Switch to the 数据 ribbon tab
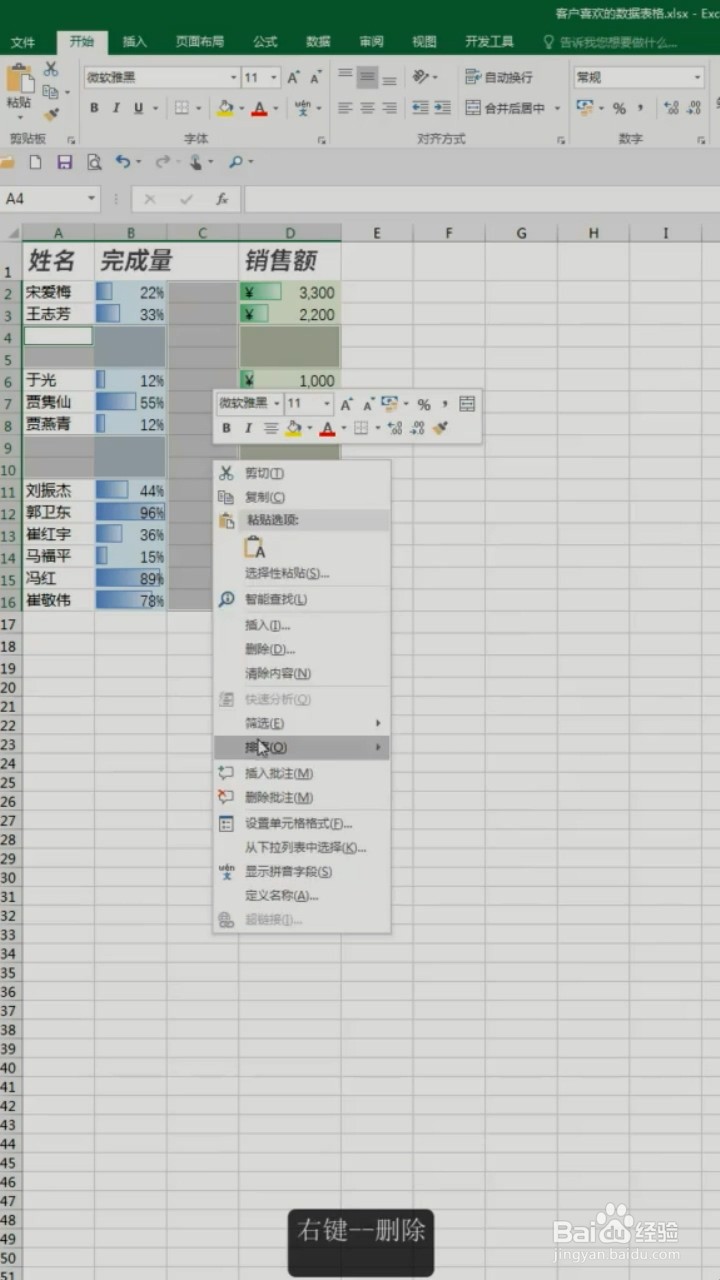The width and height of the screenshot is (720, 1280). tap(318, 42)
